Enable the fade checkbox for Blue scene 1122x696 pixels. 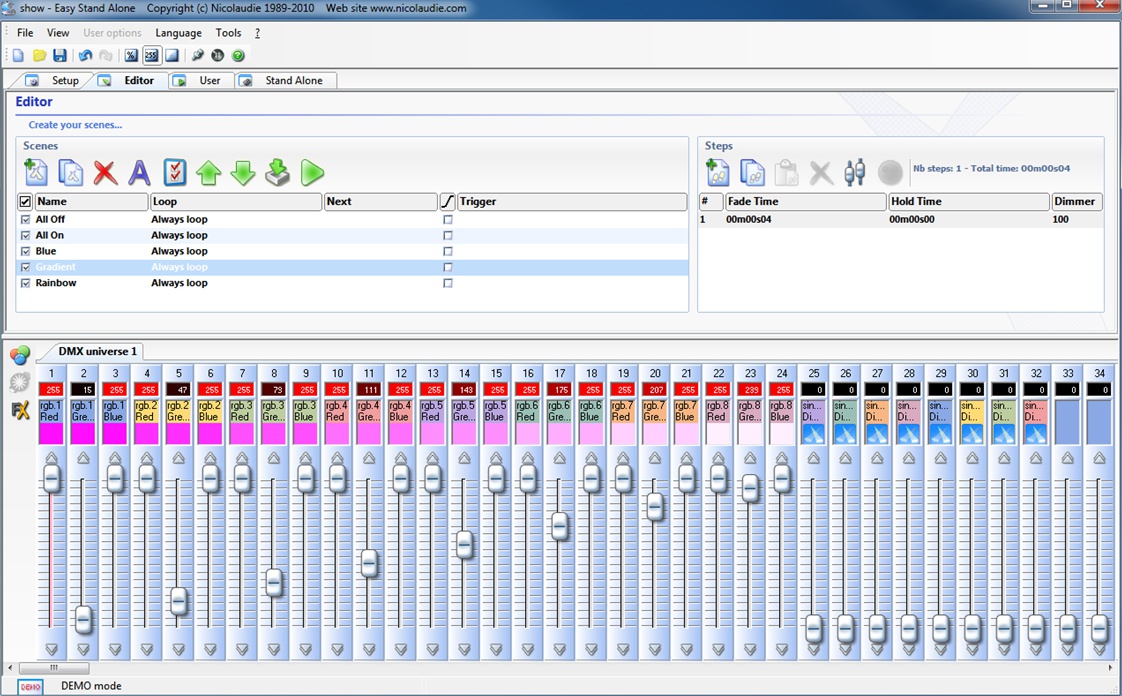tap(448, 251)
